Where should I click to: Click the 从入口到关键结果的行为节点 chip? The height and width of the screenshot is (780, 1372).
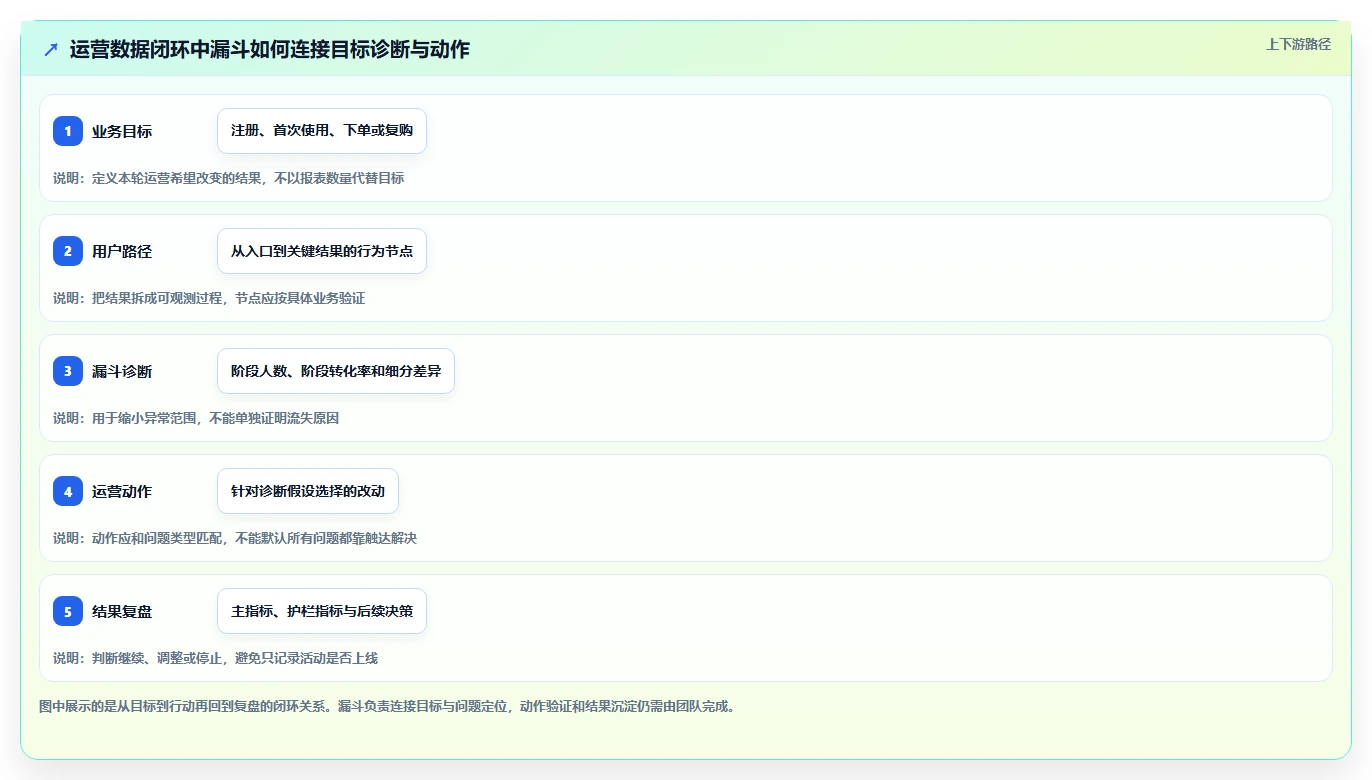pyautogui.click(x=322, y=251)
